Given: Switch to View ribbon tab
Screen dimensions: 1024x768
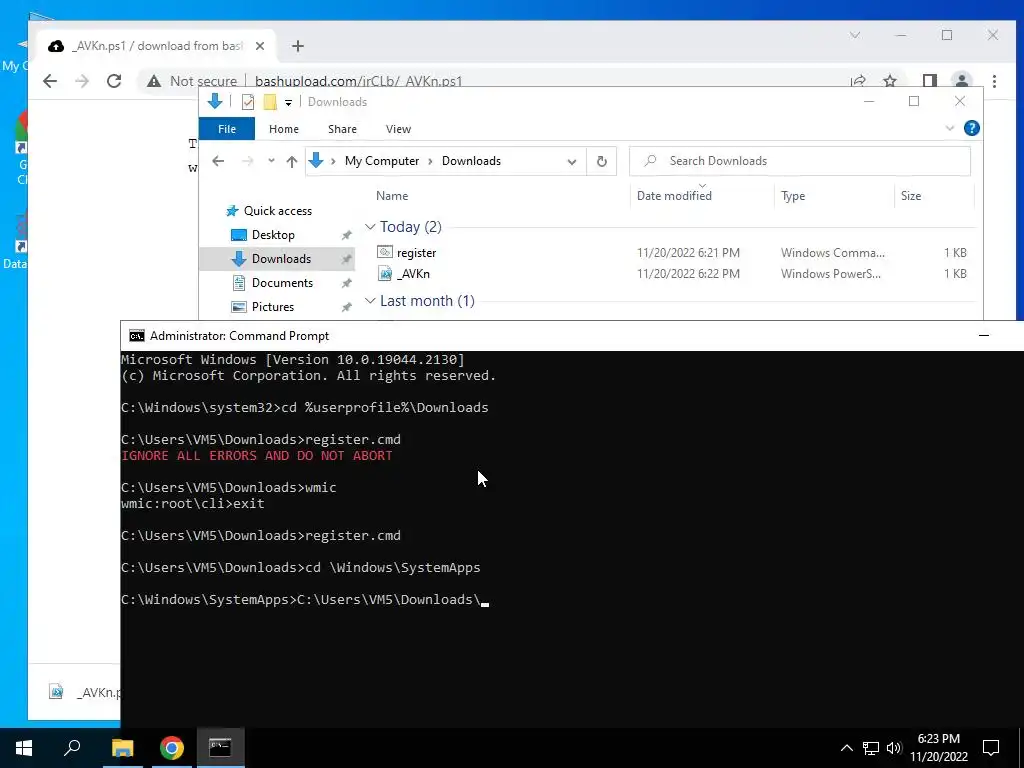Looking at the screenshot, I should click(x=398, y=129).
